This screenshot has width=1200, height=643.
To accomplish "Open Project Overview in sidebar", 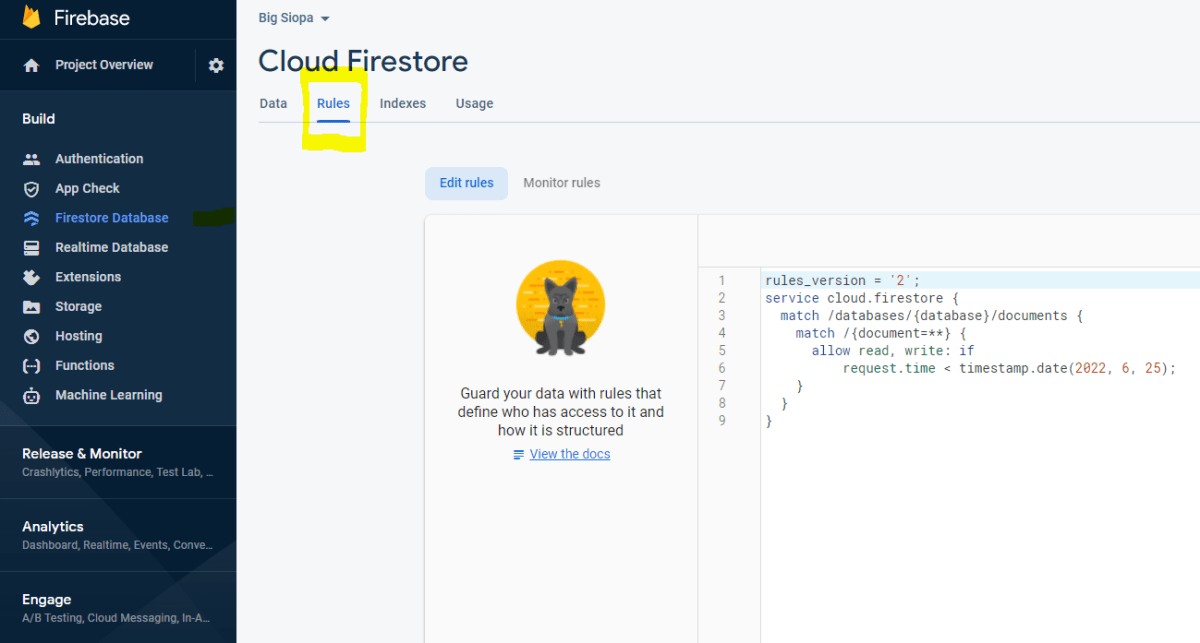I will [104, 65].
